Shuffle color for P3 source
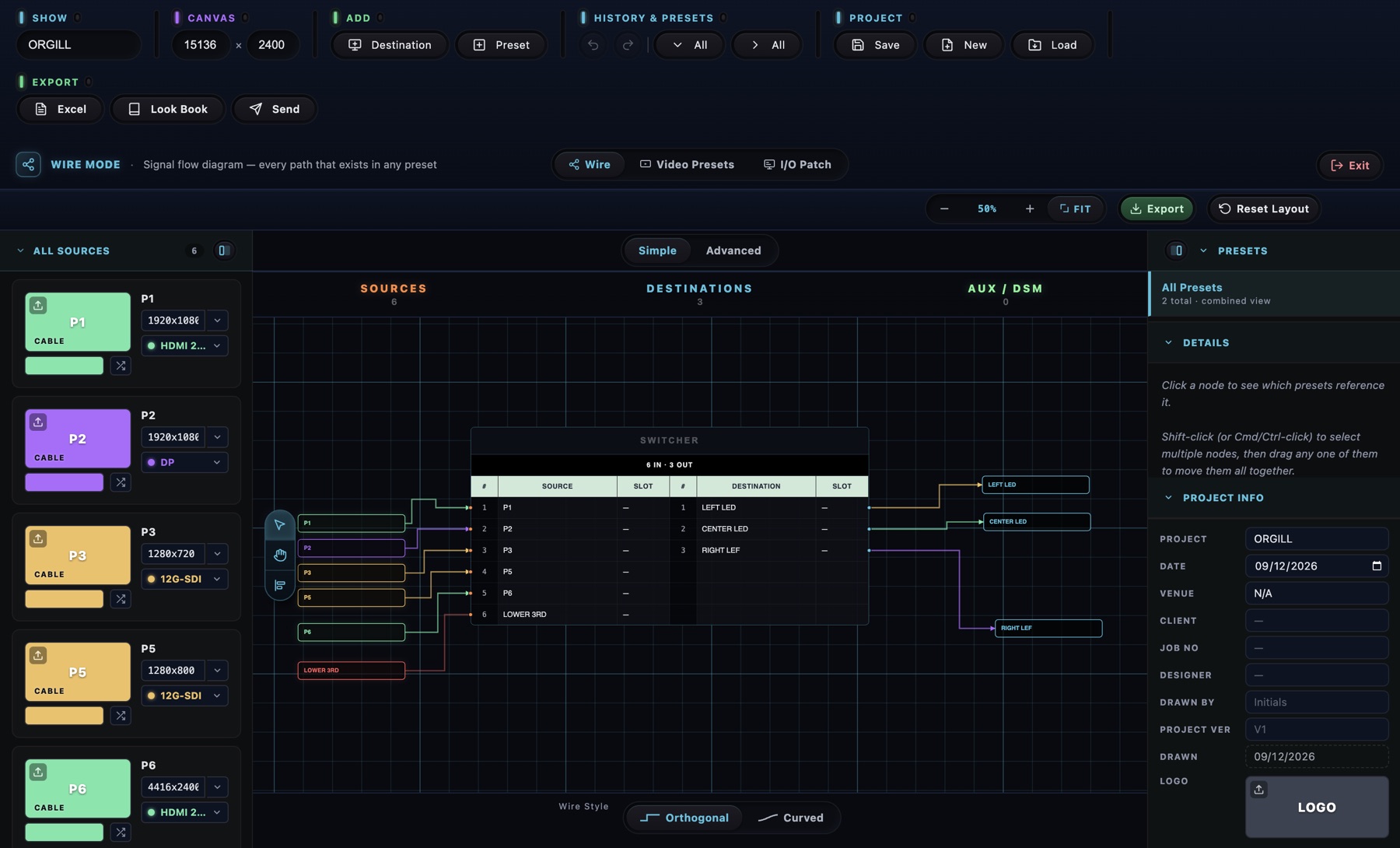The image size is (1400, 848). tap(121, 599)
